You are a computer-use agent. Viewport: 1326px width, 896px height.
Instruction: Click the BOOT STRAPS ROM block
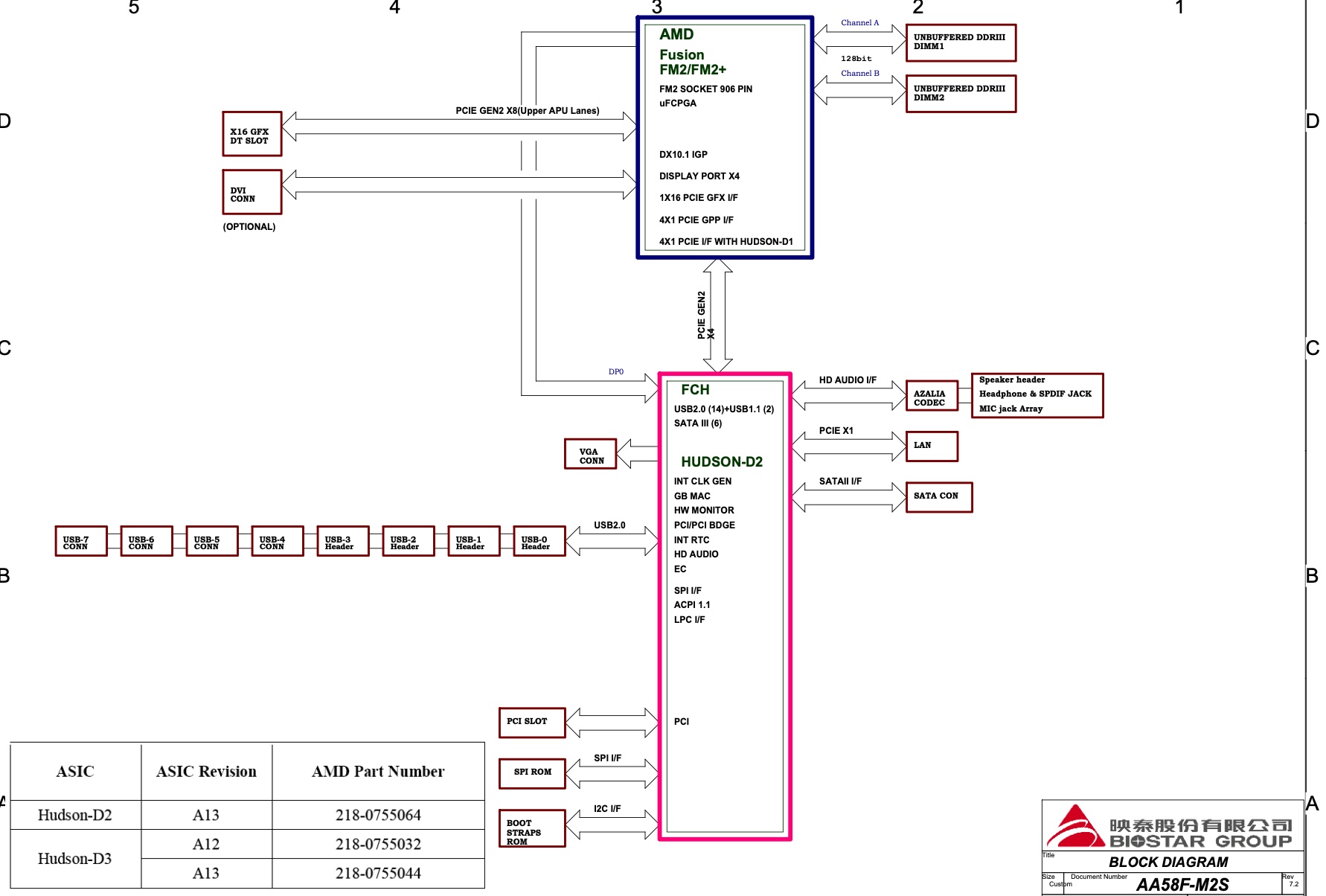pos(531,828)
